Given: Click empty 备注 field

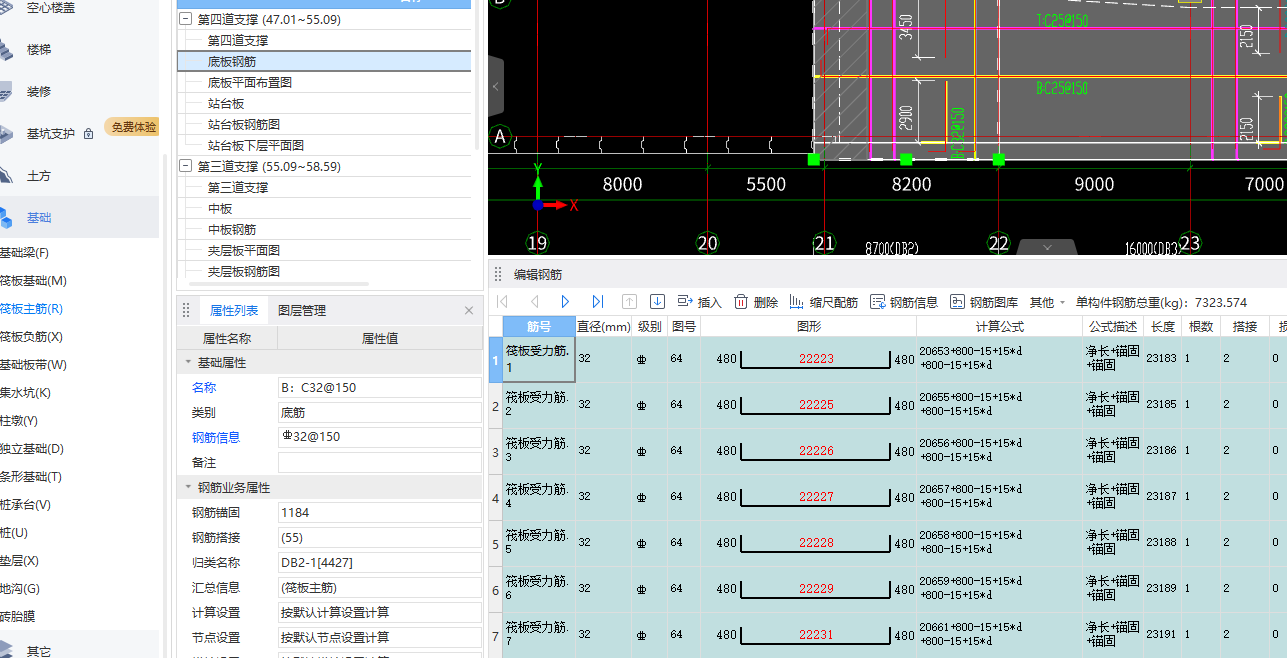Looking at the screenshot, I should pos(379,462).
